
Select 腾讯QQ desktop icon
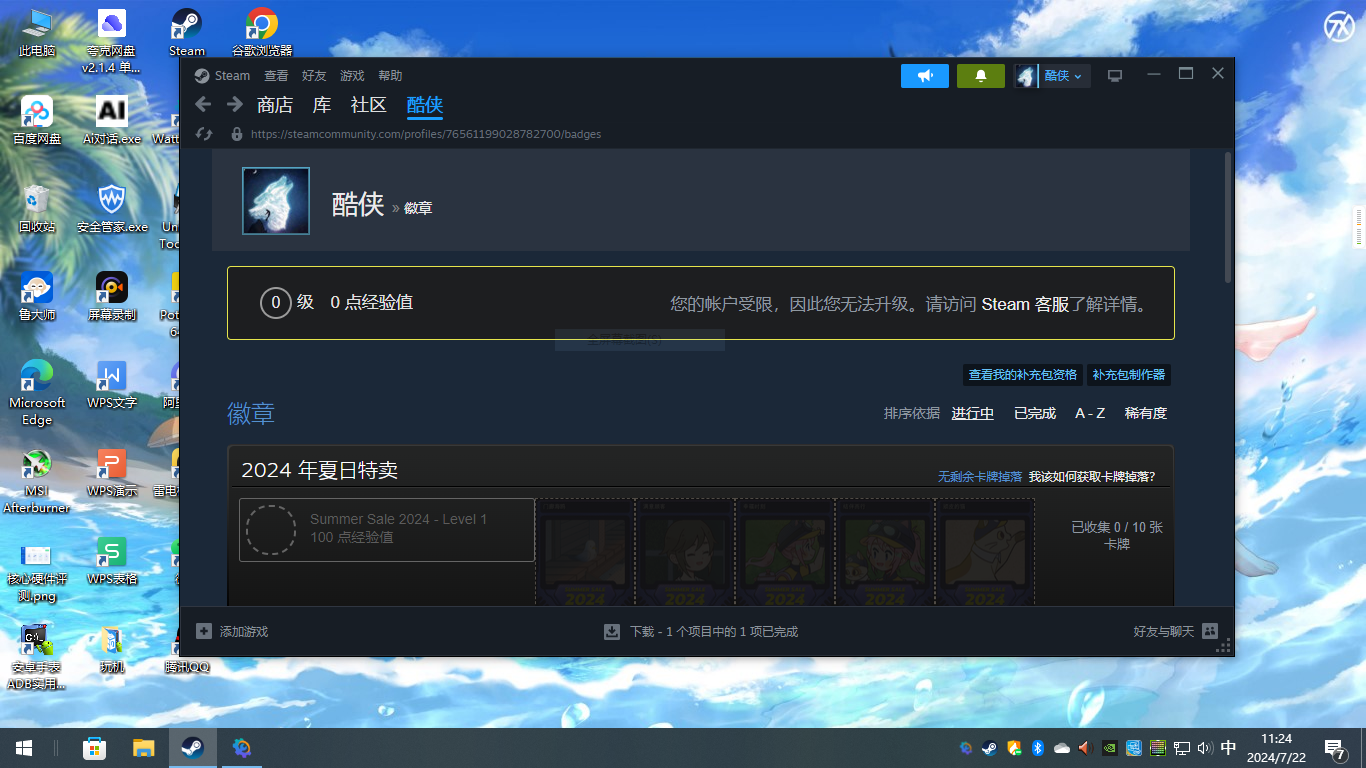[x=187, y=648]
